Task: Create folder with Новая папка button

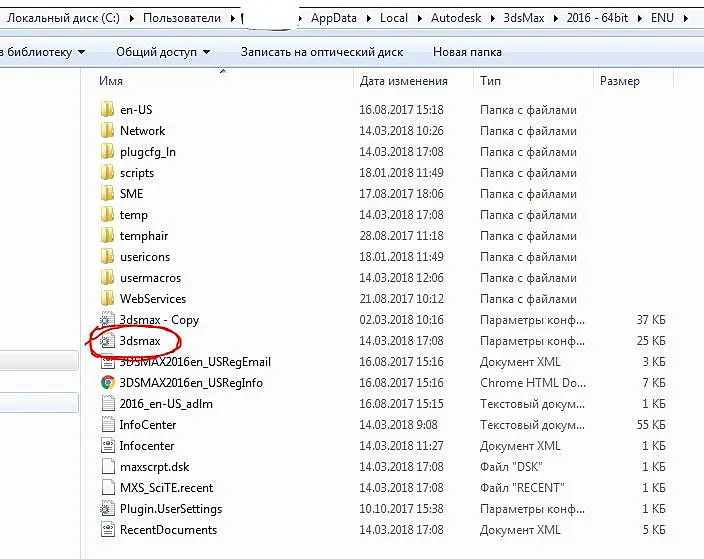Action: tap(467, 52)
